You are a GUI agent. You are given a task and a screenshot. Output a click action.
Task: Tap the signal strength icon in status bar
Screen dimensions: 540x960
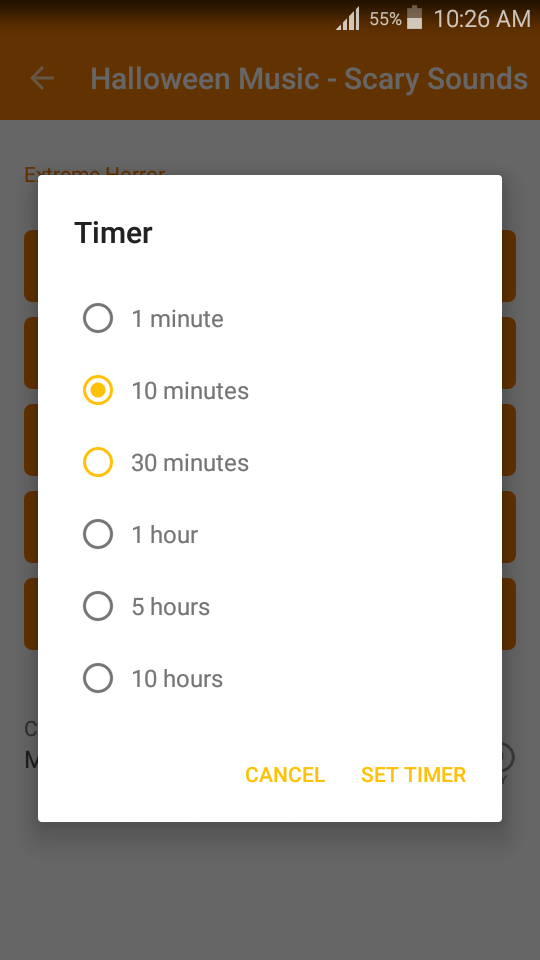tap(348, 19)
